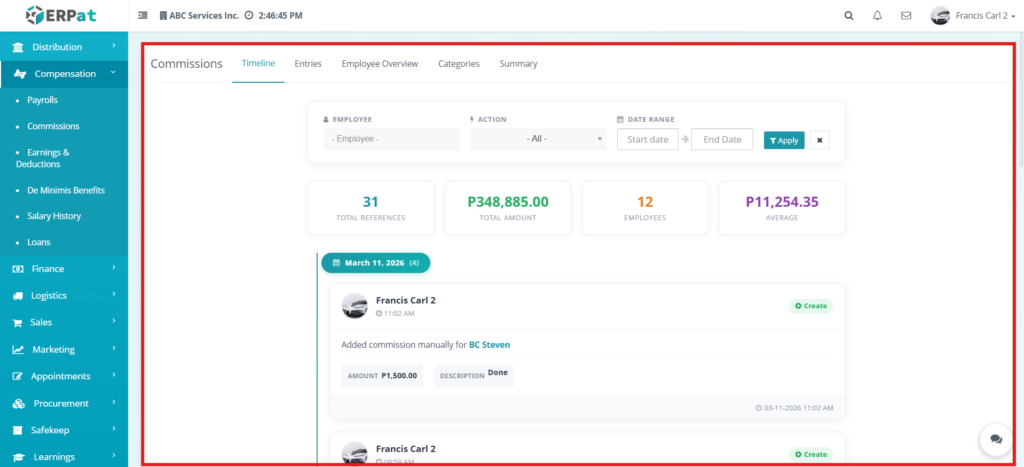Open the Summary tab
The height and width of the screenshot is (467, 1024).
pos(518,64)
